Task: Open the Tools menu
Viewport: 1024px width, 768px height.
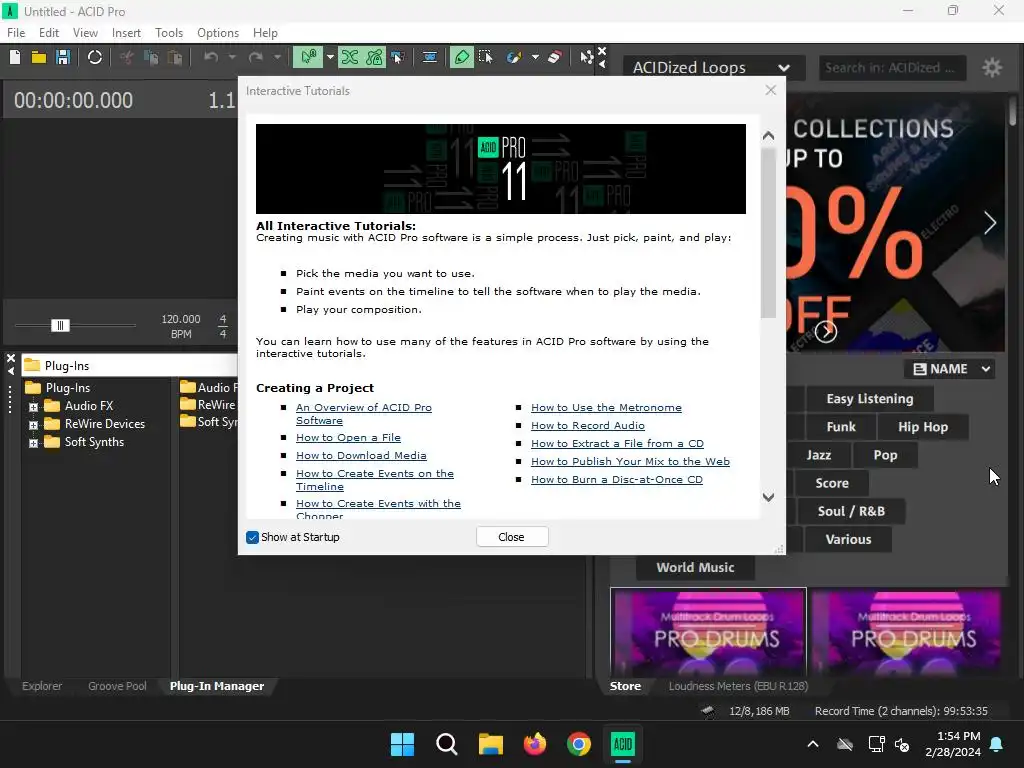Action: tap(168, 33)
